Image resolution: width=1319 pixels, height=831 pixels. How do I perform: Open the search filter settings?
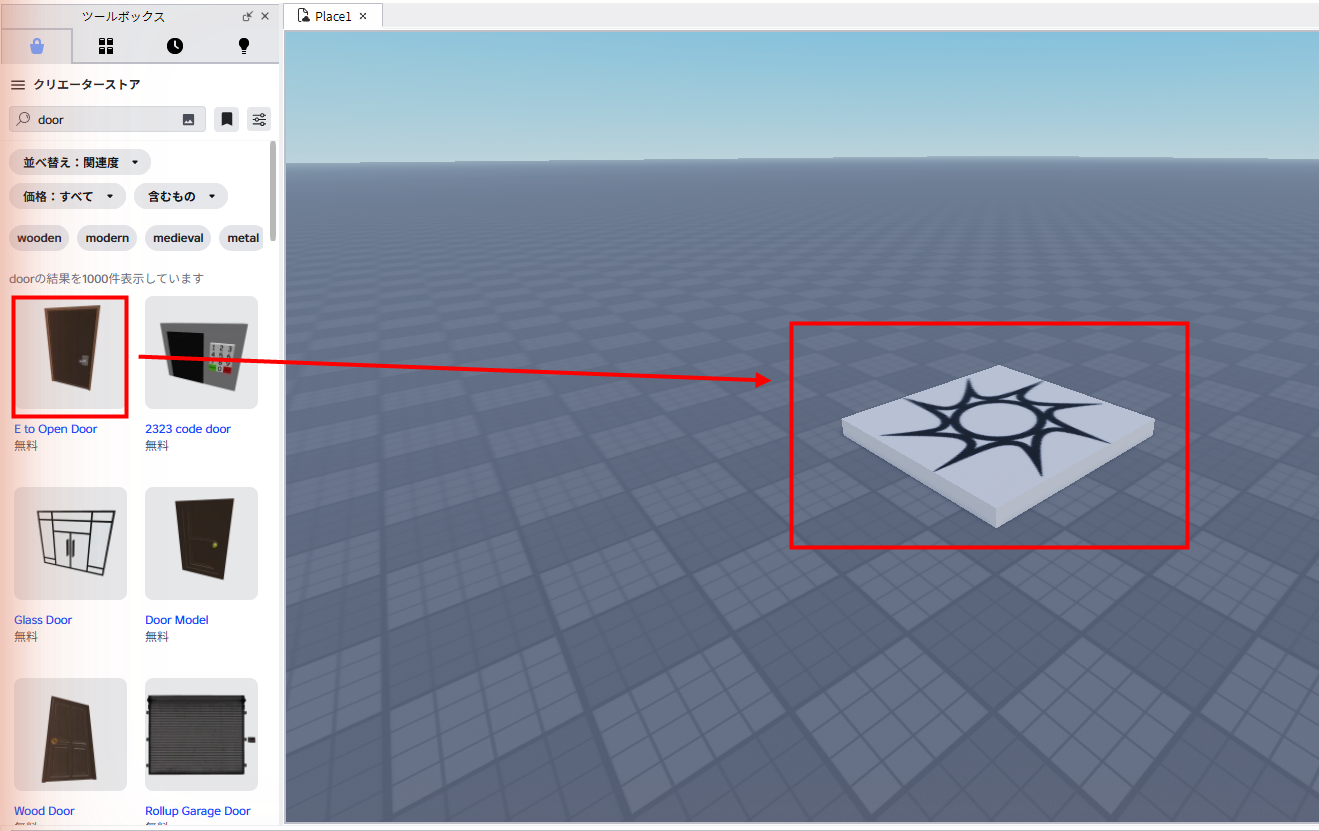(259, 120)
